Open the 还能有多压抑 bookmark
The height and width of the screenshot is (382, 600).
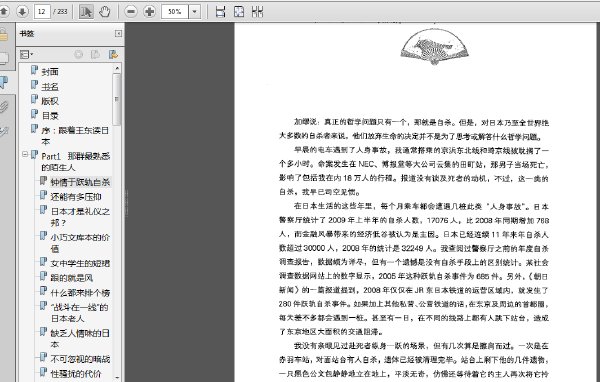[x=76, y=197]
